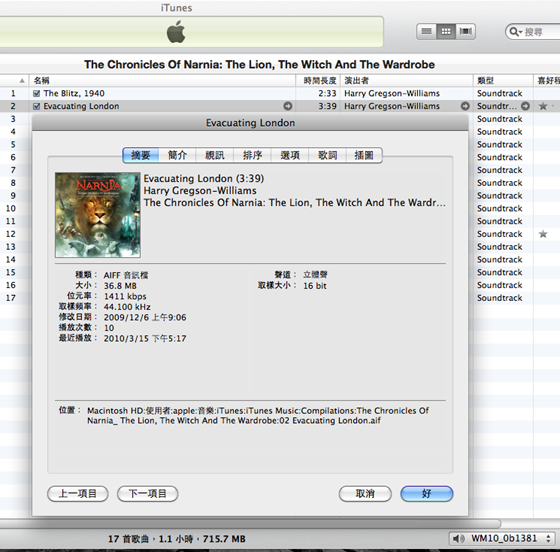This screenshot has height=552, width=560.
Task: Click horizontal scrollbar below the song list
Action: pos(250,523)
